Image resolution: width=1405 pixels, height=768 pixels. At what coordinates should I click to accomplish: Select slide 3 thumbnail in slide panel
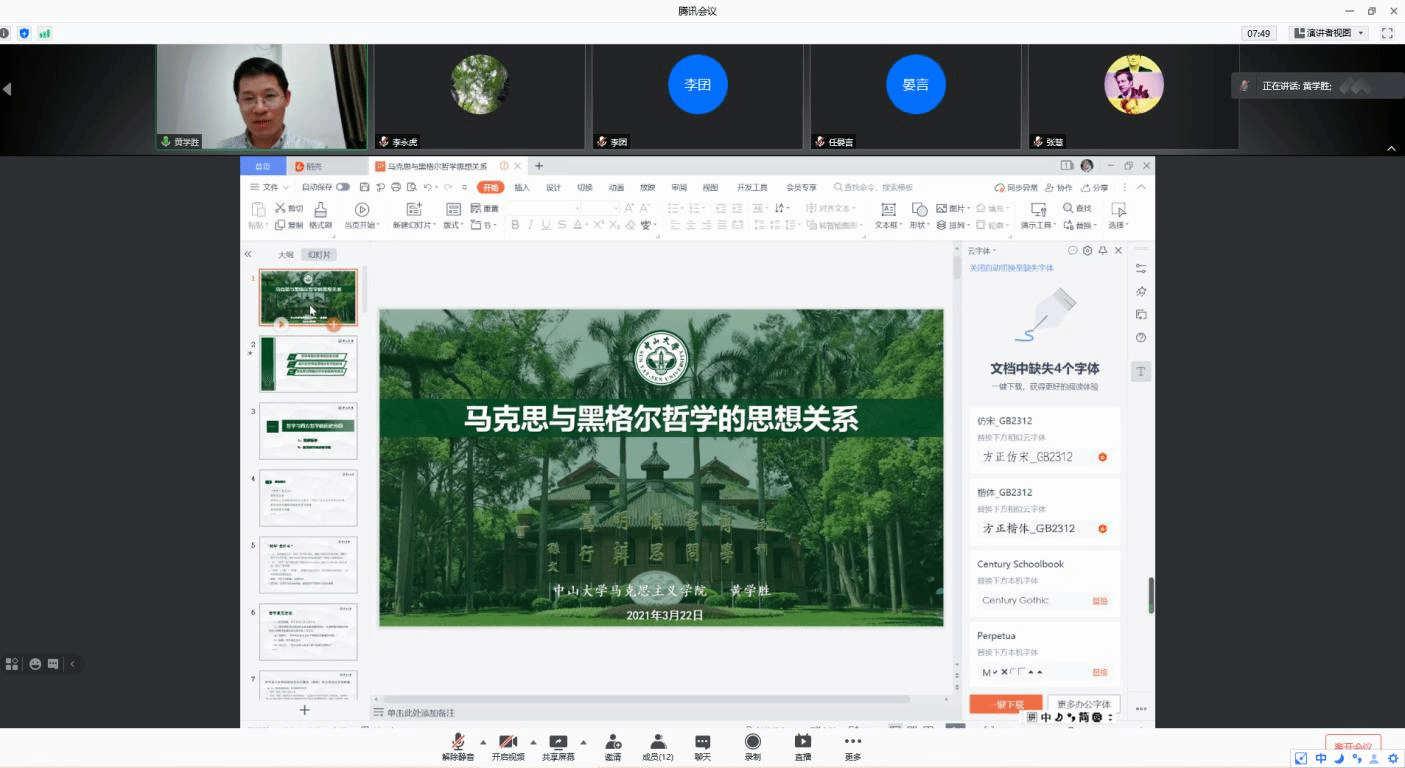coord(308,431)
